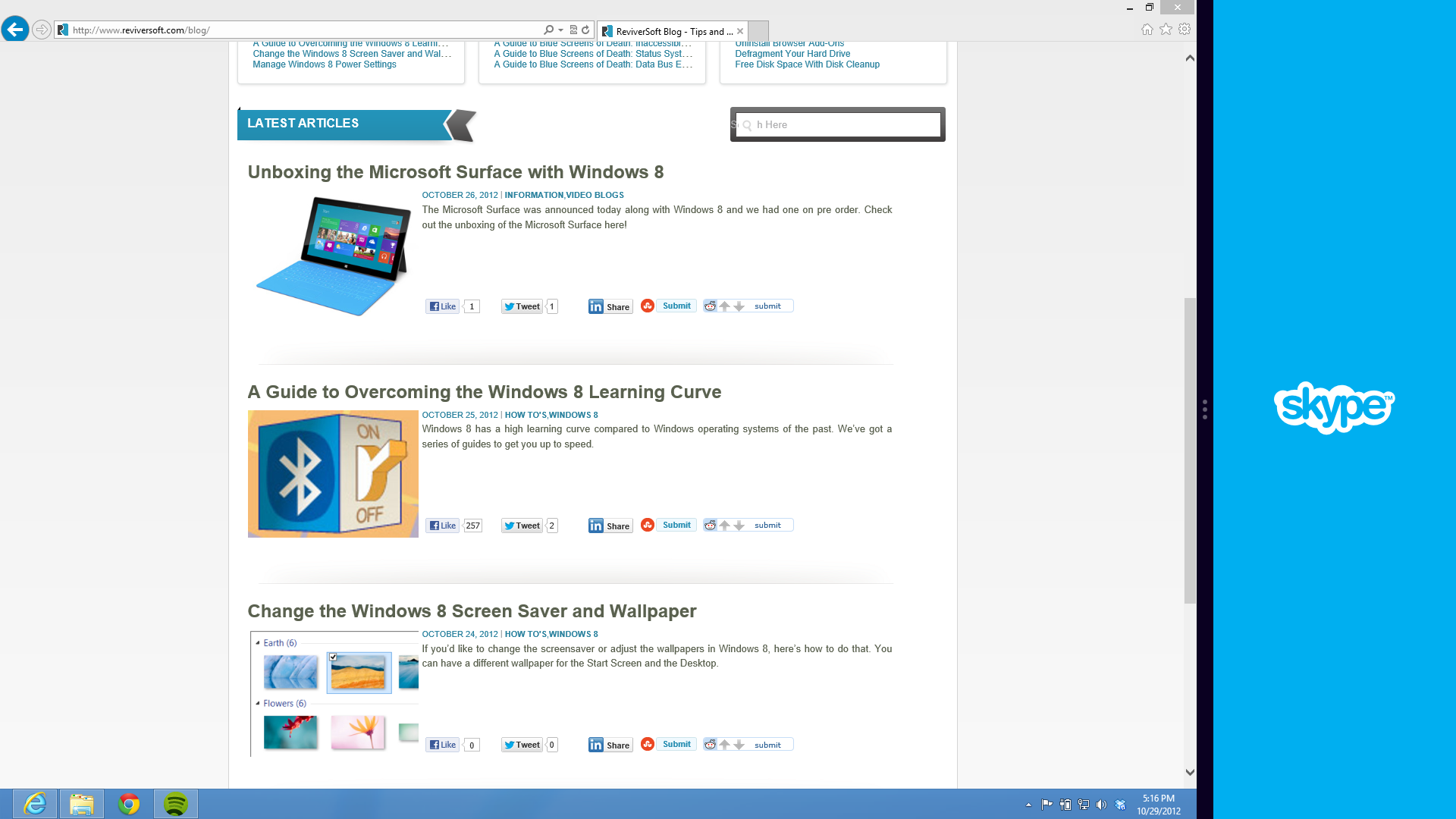This screenshot has width=1456, height=819.
Task: Open link Defragment Your Hard Drive
Action: [792, 54]
